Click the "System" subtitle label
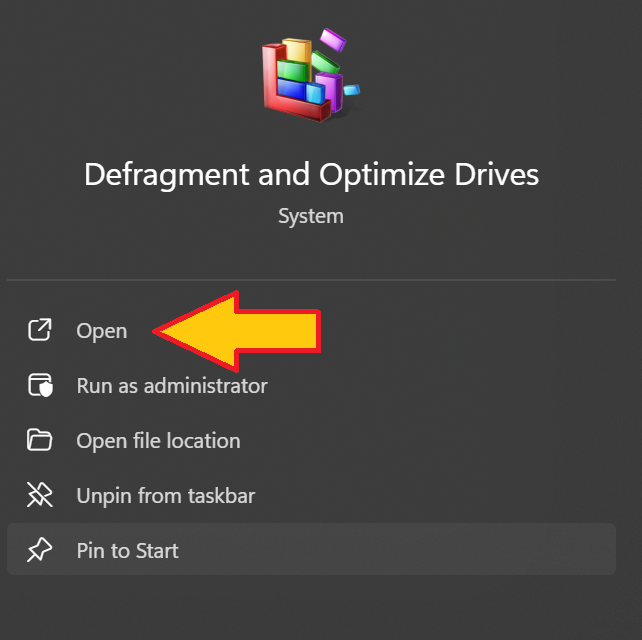The width and height of the screenshot is (642, 640). pos(311,216)
